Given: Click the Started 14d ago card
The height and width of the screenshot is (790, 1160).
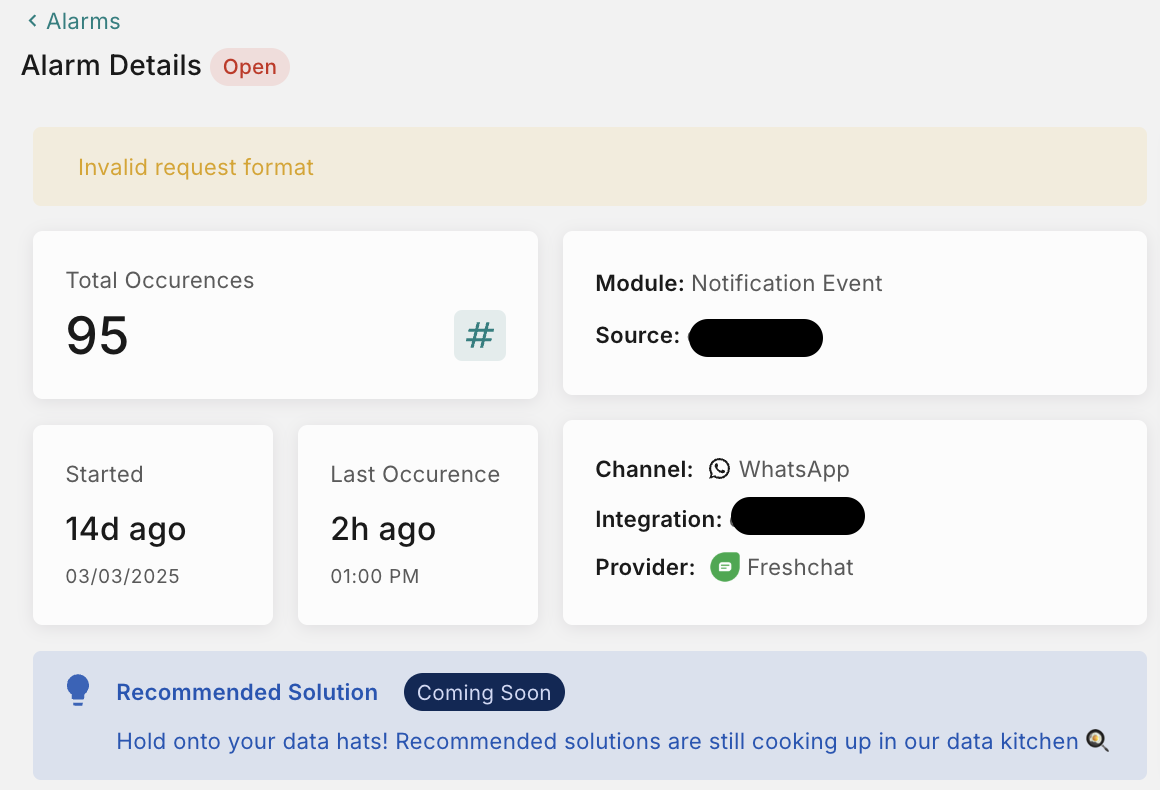Looking at the screenshot, I should click(153, 525).
